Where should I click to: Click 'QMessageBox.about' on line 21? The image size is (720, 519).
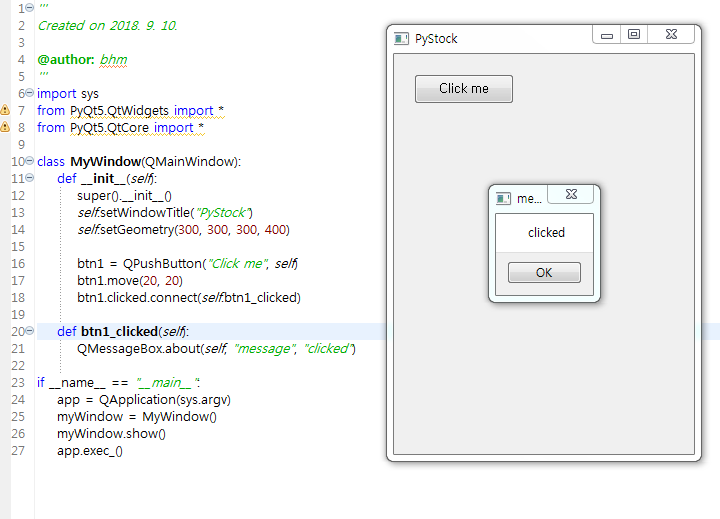coord(139,349)
